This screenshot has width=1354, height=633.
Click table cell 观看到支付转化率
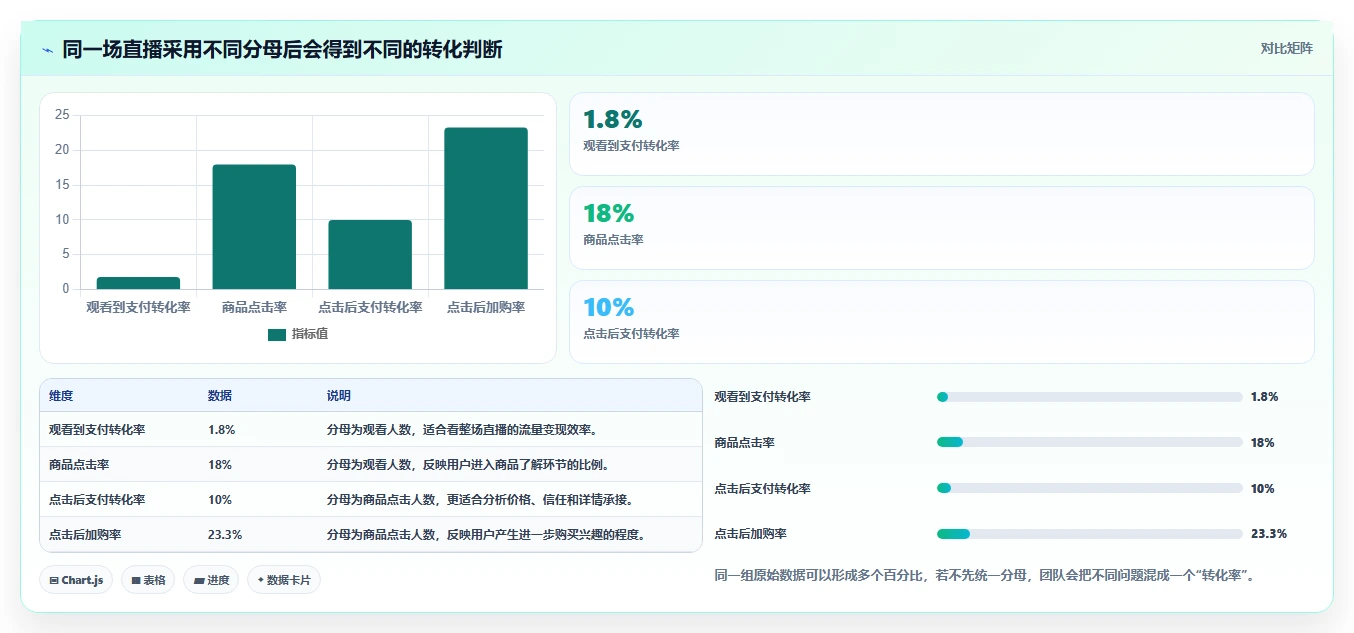coord(97,430)
